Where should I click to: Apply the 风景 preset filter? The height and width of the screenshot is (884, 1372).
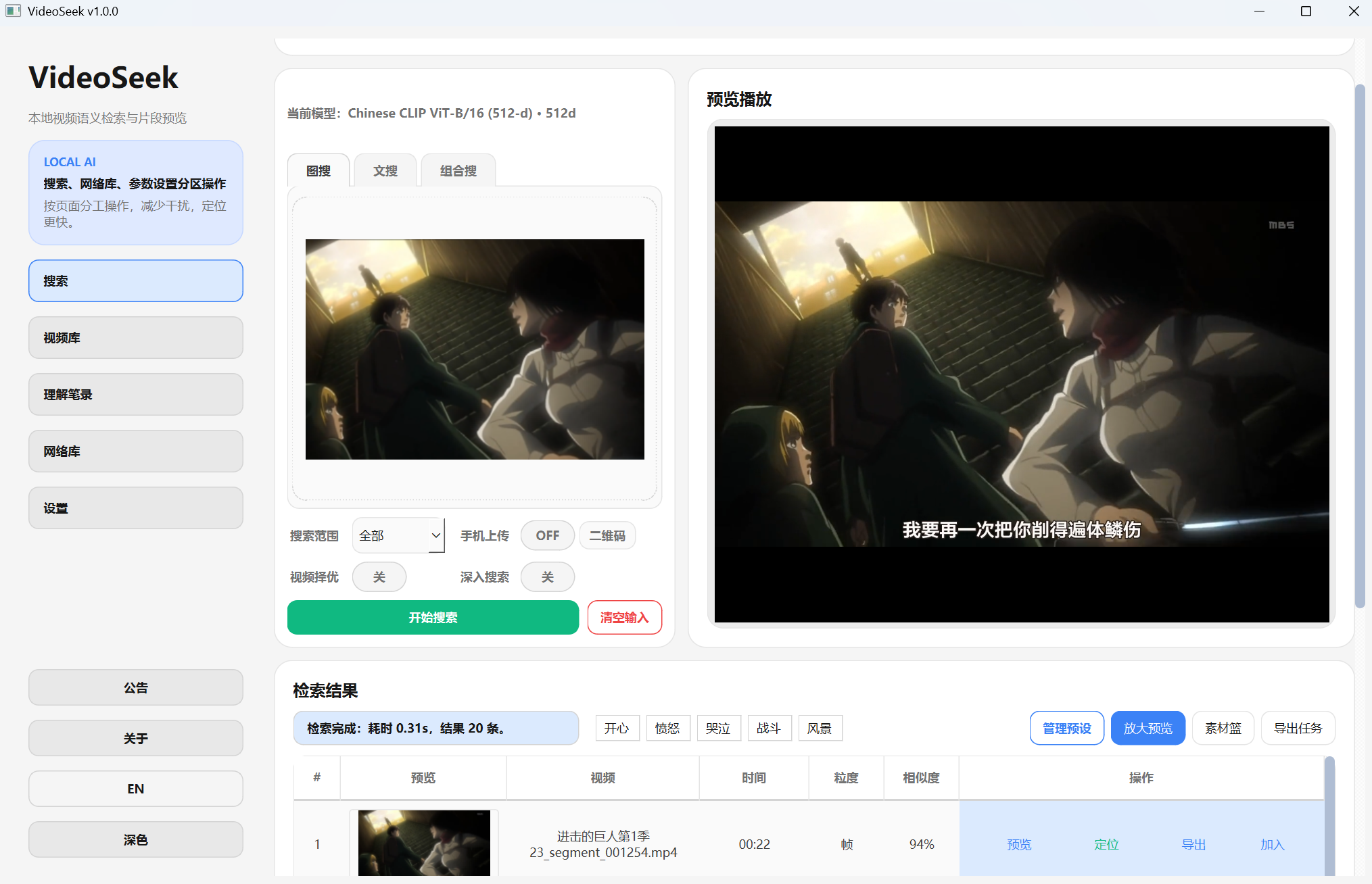tap(820, 728)
